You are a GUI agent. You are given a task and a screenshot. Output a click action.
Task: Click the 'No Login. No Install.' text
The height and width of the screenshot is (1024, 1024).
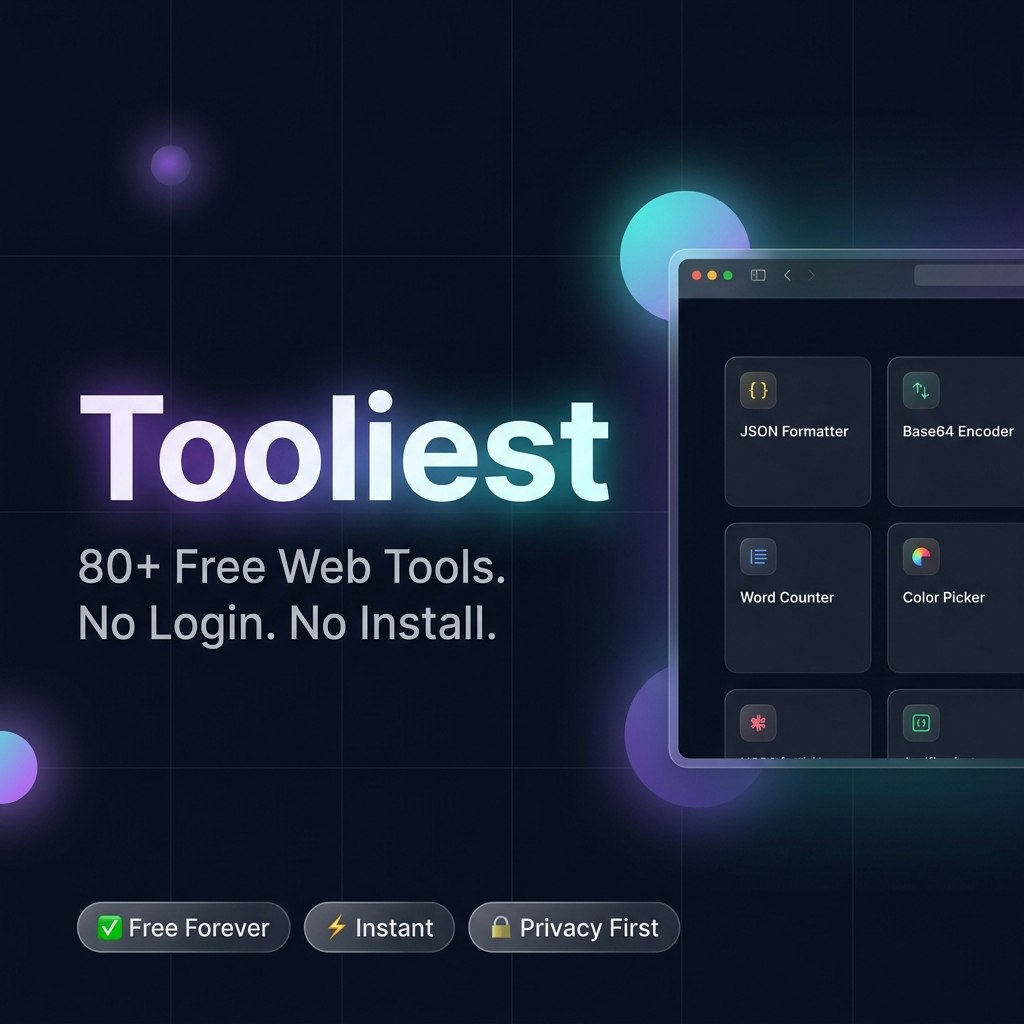(x=287, y=624)
